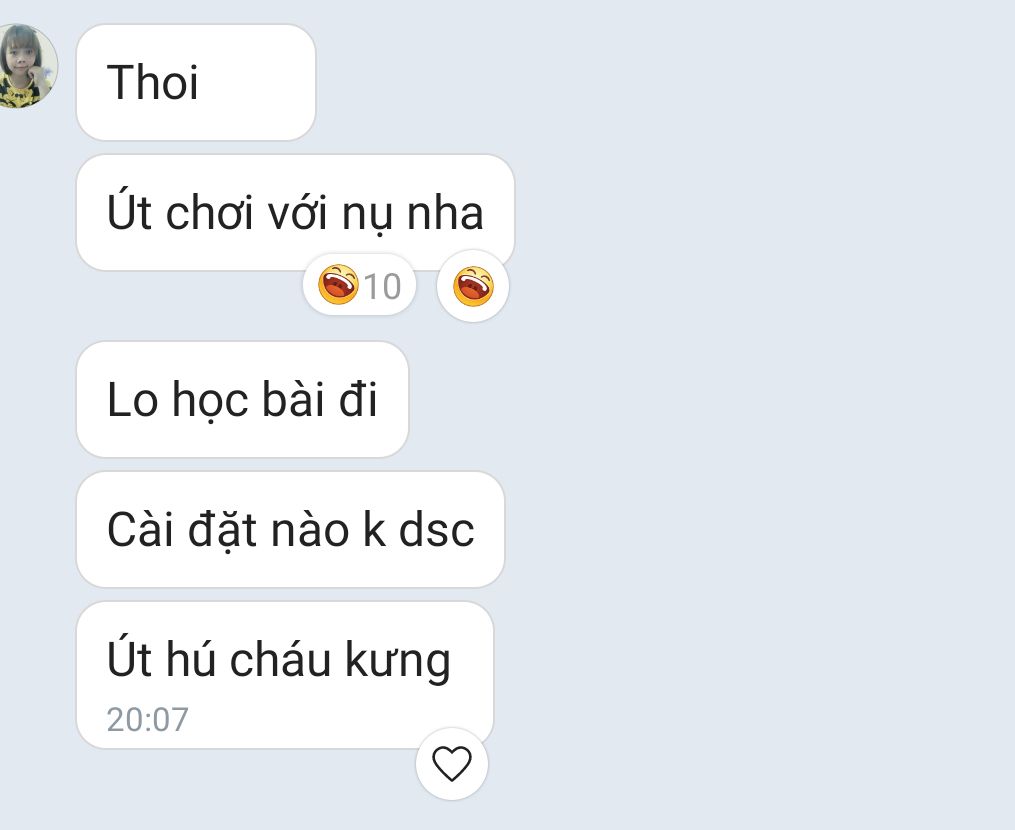The height and width of the screenshot is (830, 1015).
Task: Select the "Út chơi với nụ nha" message
Action: coord(295,212)
